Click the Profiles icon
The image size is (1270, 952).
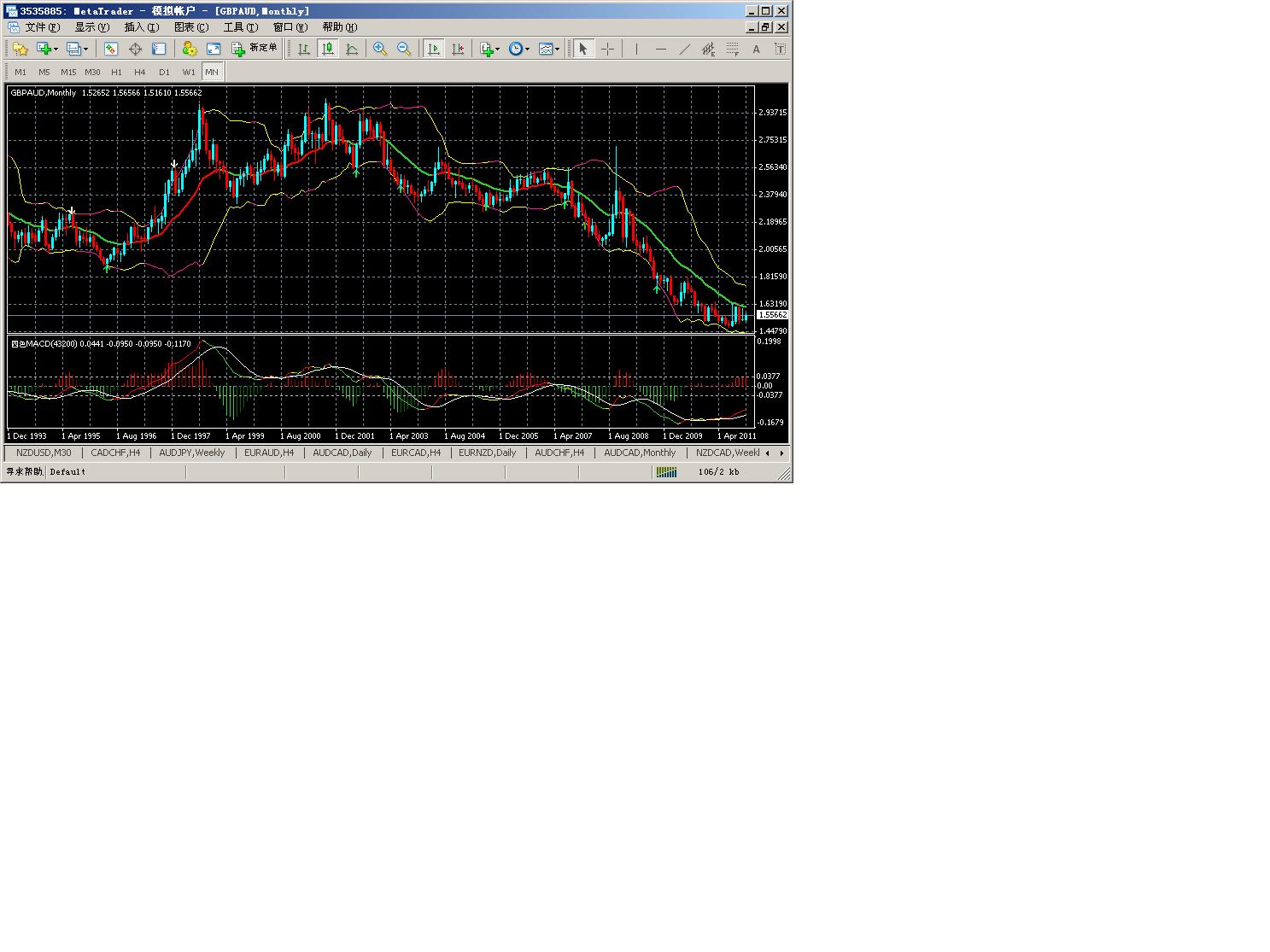click(73, 50)
